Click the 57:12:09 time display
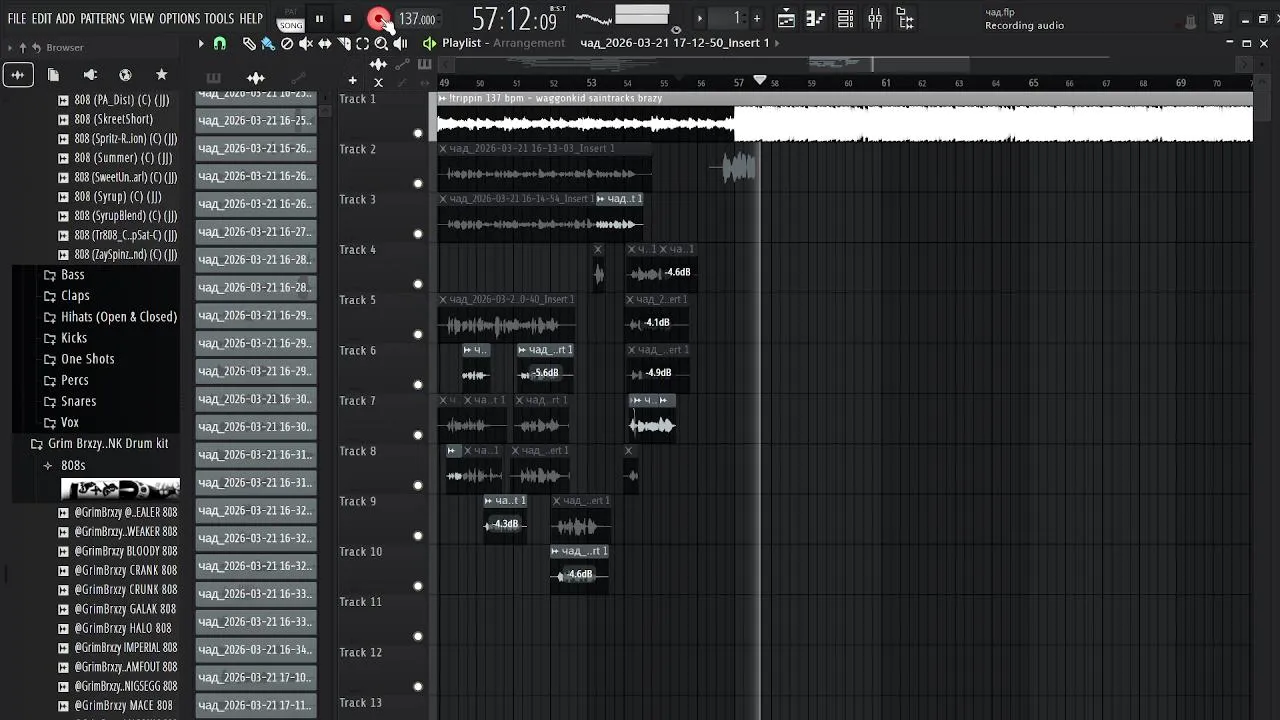The image size is (1280, 720). coord(514,19)
